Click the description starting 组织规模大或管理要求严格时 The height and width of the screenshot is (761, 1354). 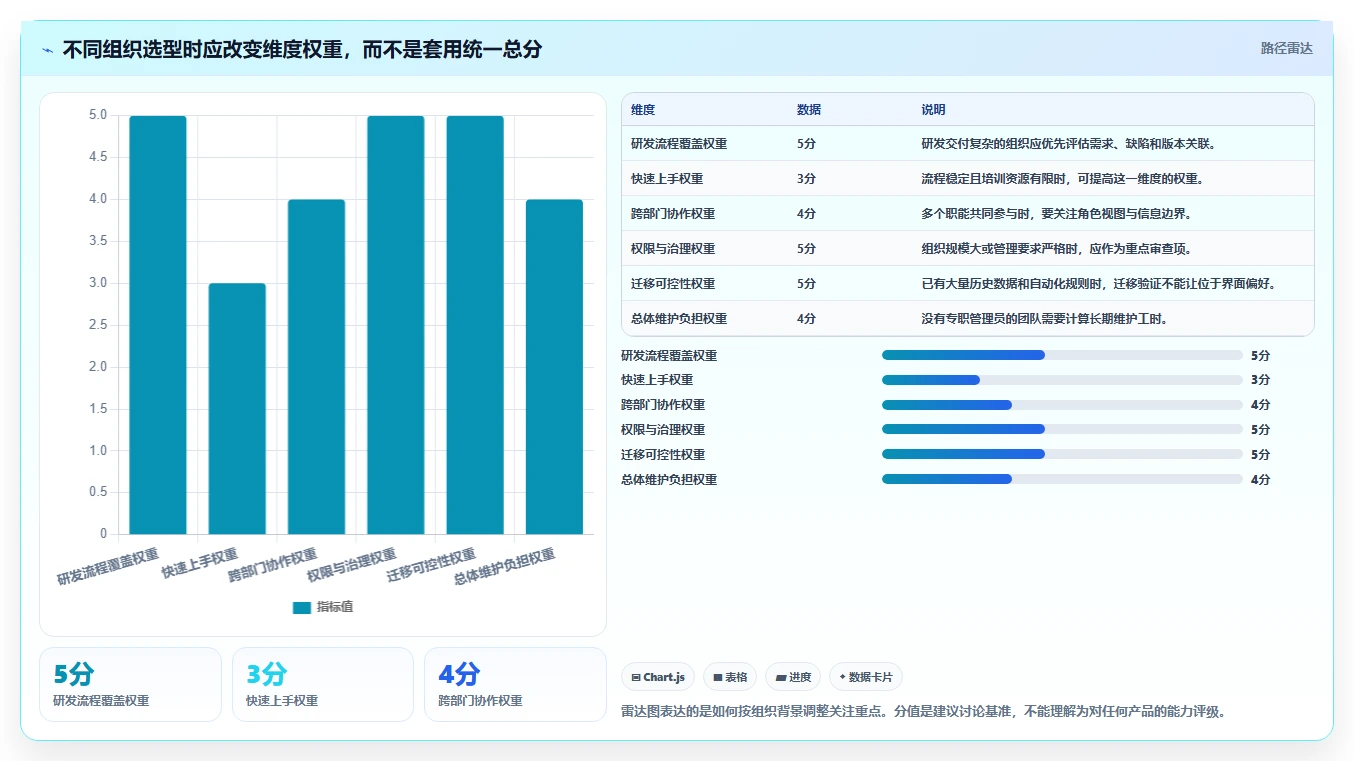coord(1056,249)
